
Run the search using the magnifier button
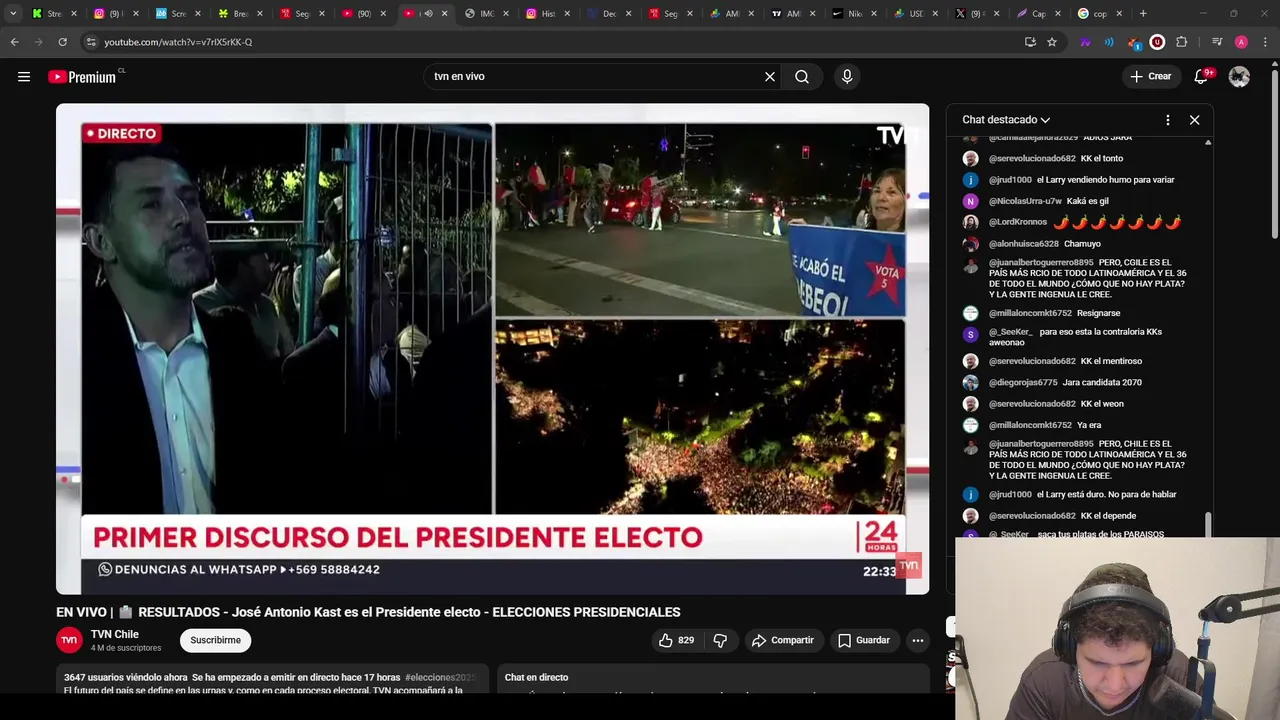click(x=802, y=77)
